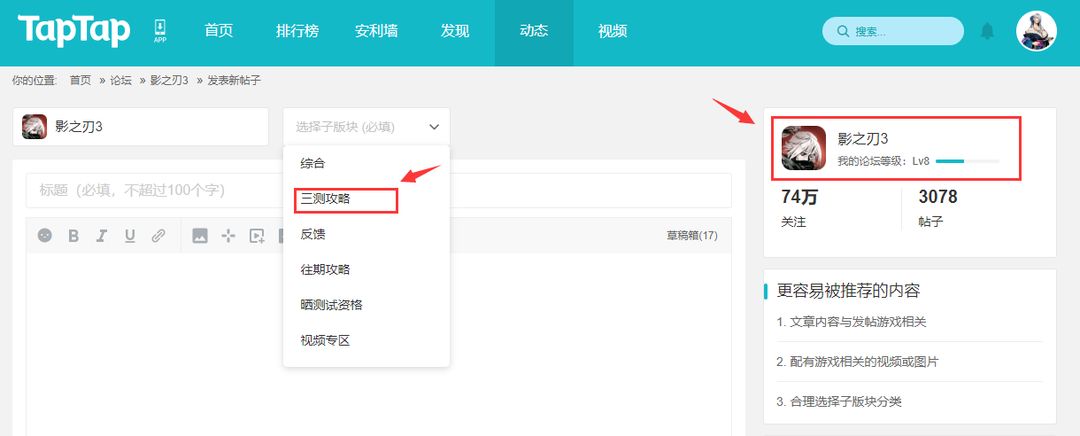This screenshot has height=436, width=1080.
Task: Click the 影之刃3 game icon in selector
Action: (34, 127)
